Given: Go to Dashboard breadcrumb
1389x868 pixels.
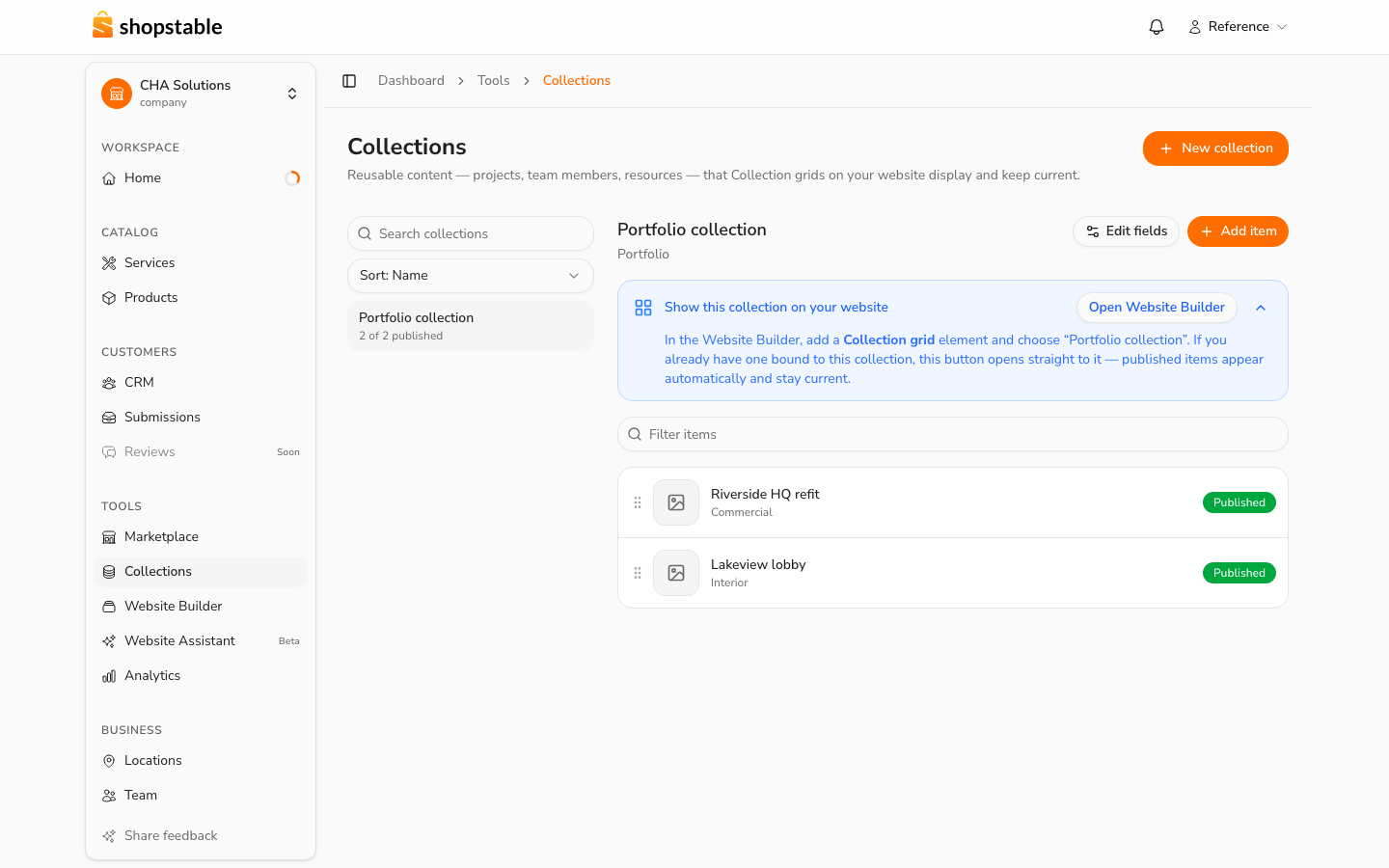Looking at the screenshot, I should 411,81.
